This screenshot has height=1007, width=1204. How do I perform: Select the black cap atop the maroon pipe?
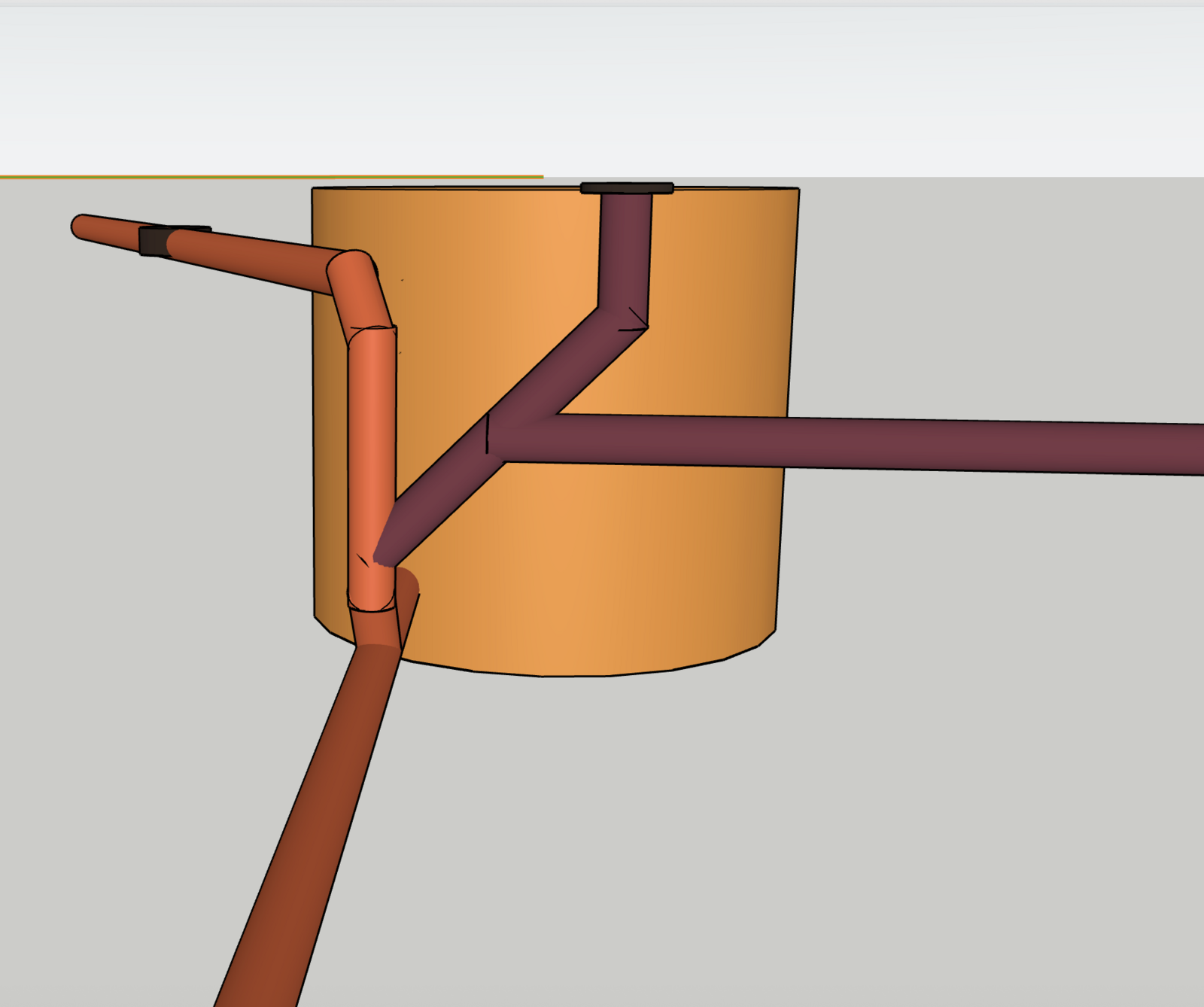tap(626, 188)
